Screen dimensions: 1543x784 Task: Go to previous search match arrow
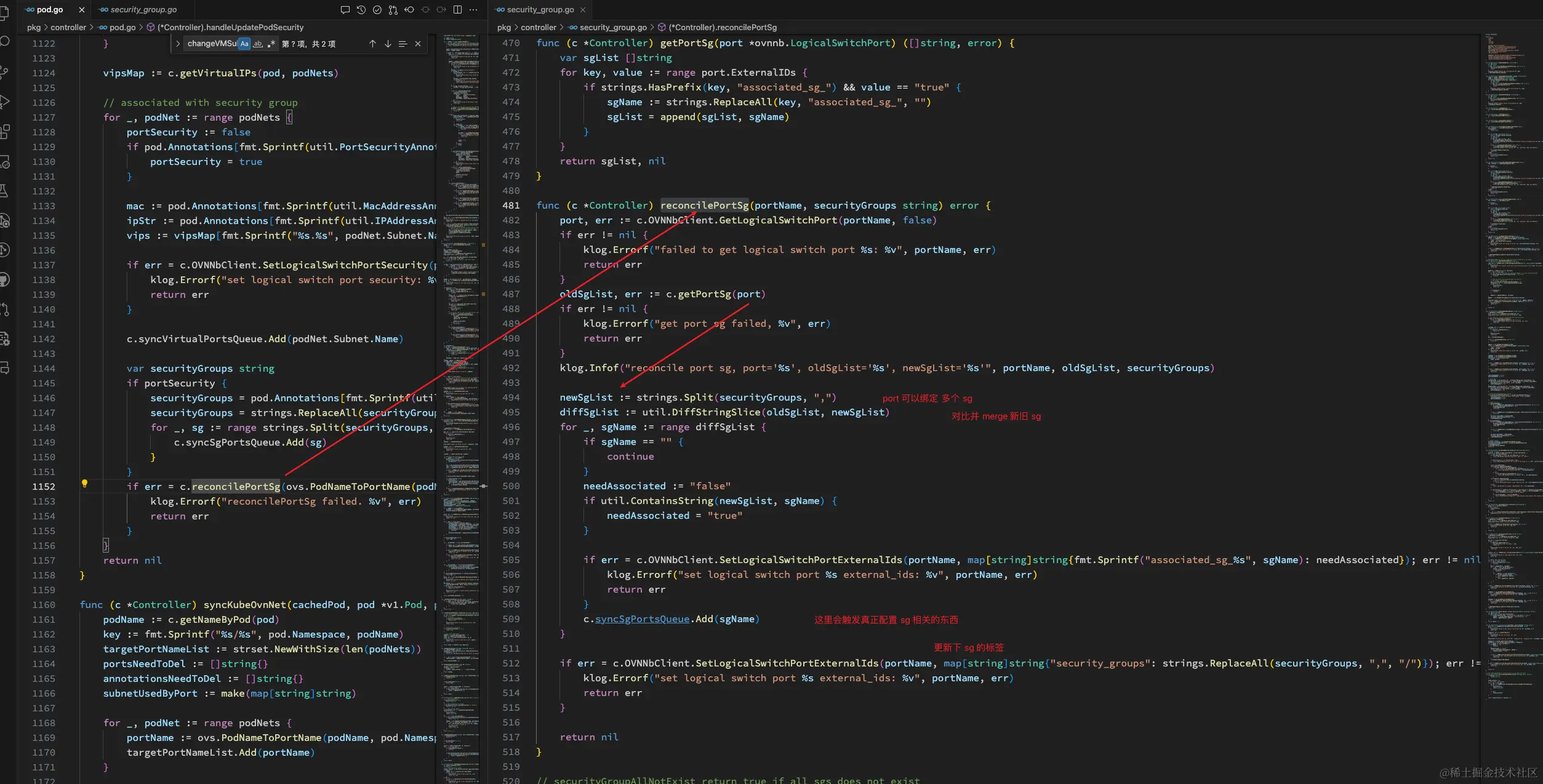(x=372, y=44)
